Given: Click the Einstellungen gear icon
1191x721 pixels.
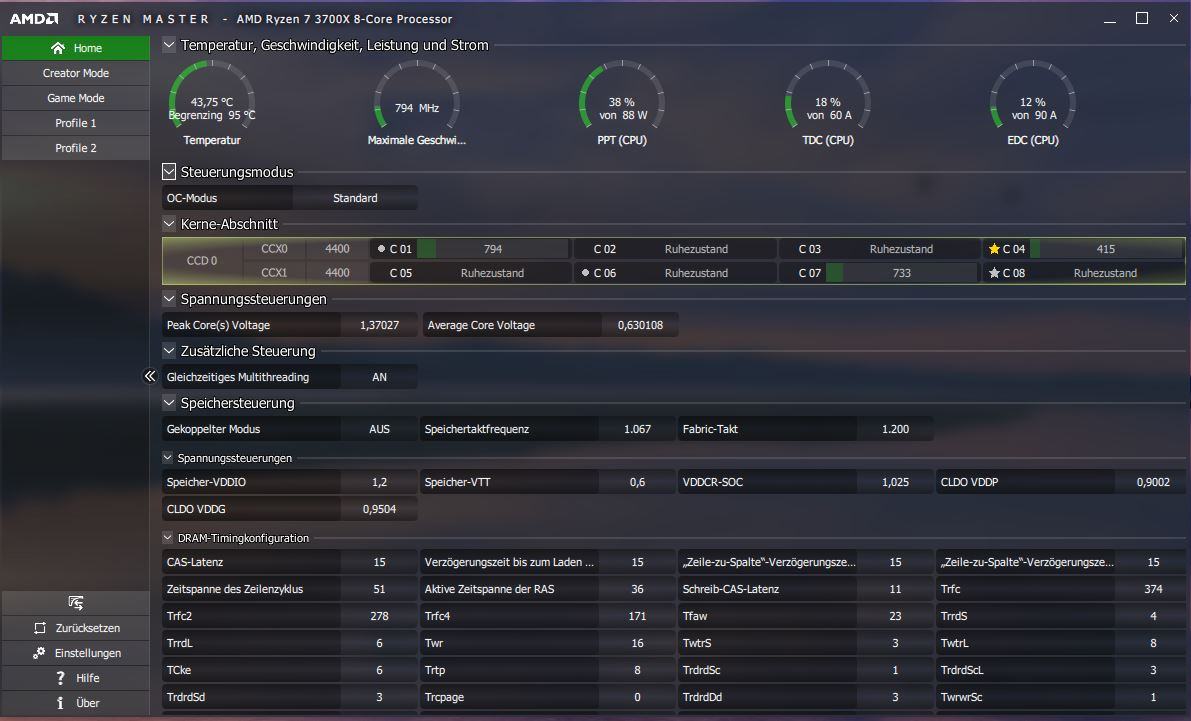Looking at the screenshot, I should pos(39,653).
